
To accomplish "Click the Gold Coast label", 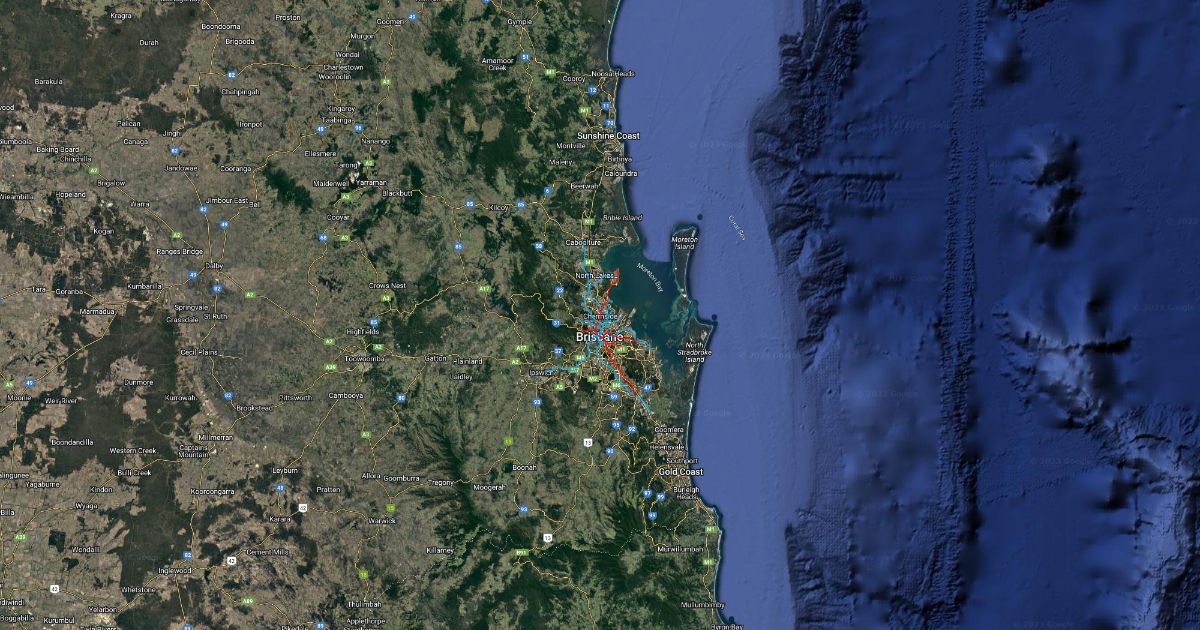I will point(680,471).
